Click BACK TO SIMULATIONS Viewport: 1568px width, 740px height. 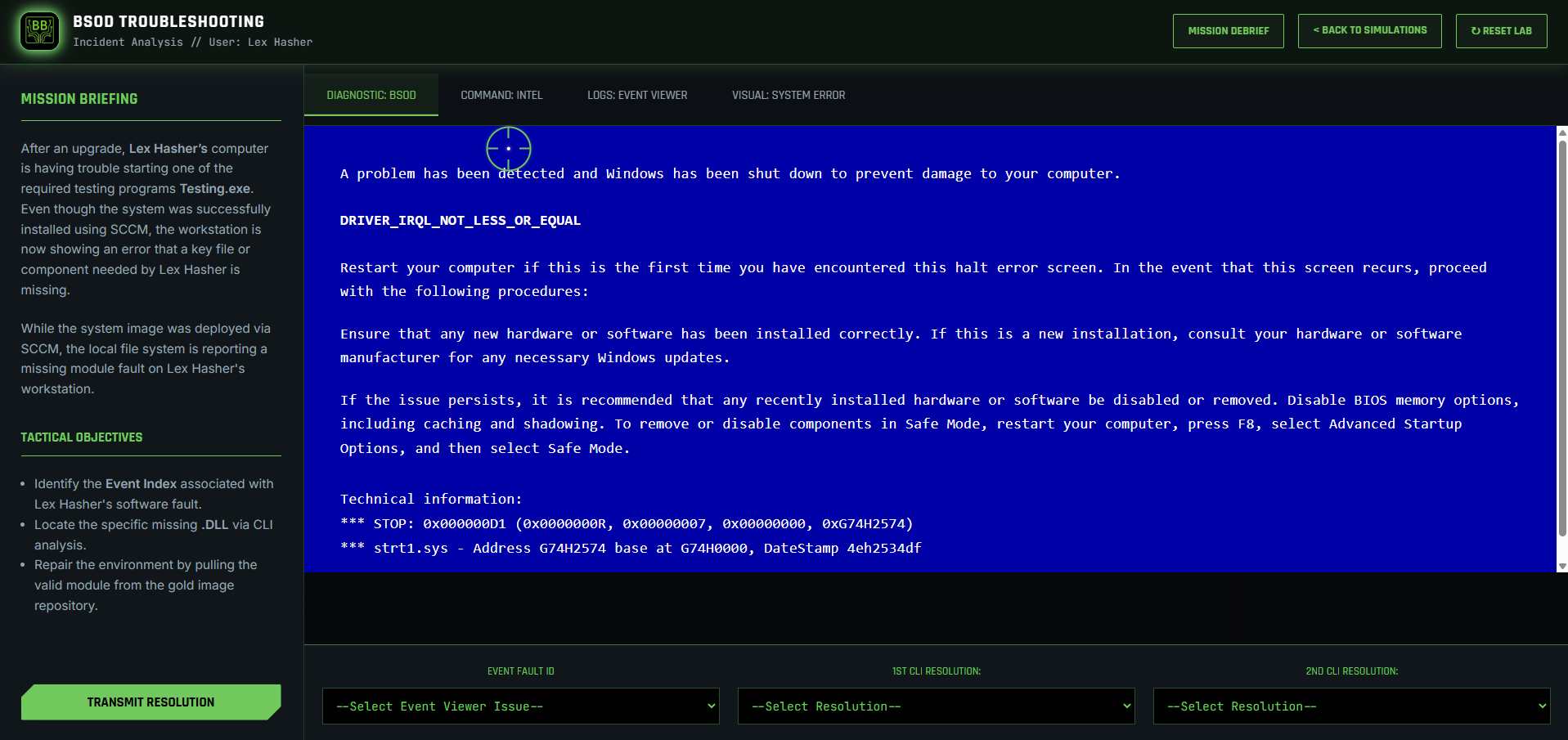click(x=1369, y=30)
